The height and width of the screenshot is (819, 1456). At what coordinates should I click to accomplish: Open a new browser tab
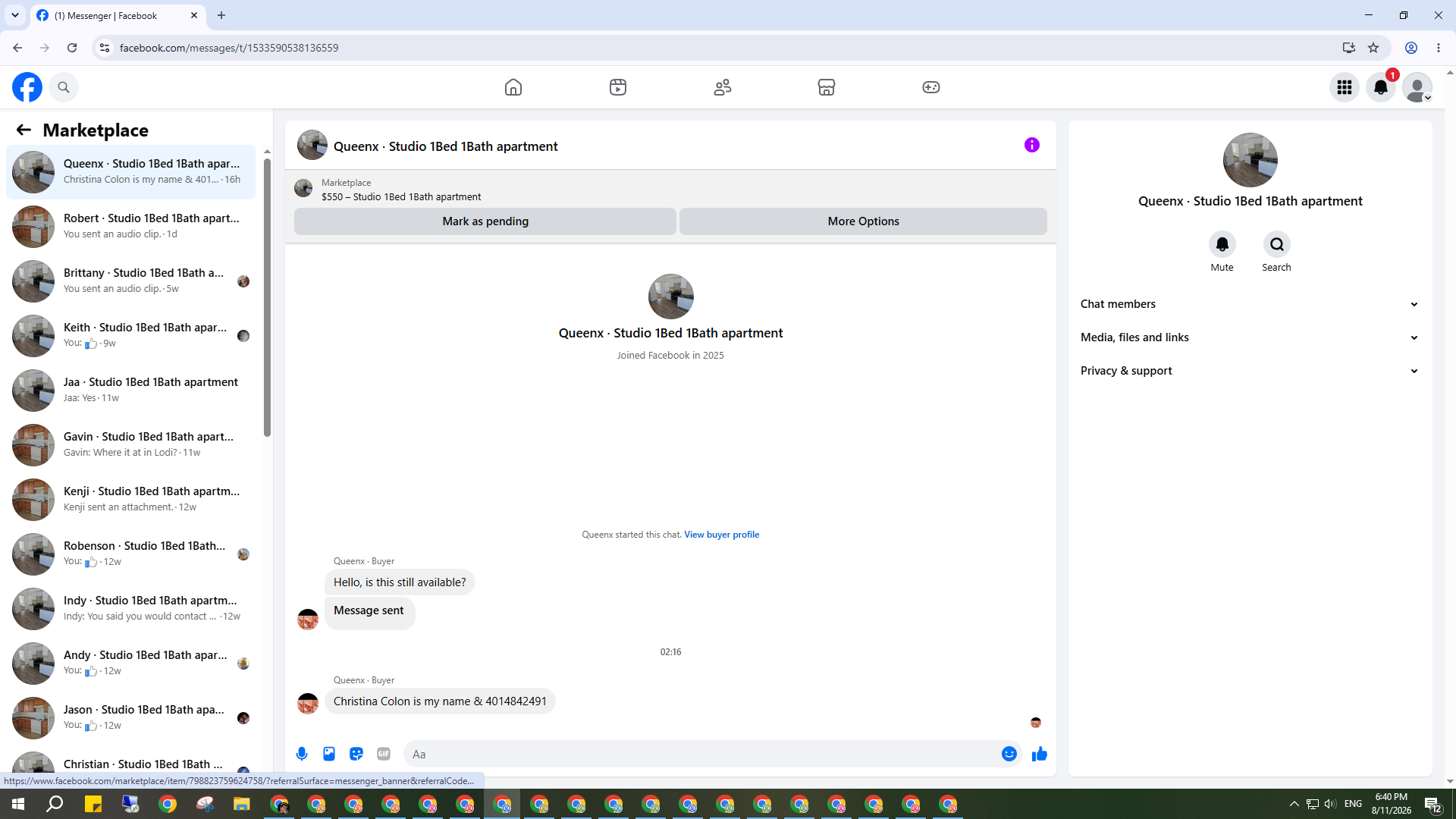[x=221, y=15]
